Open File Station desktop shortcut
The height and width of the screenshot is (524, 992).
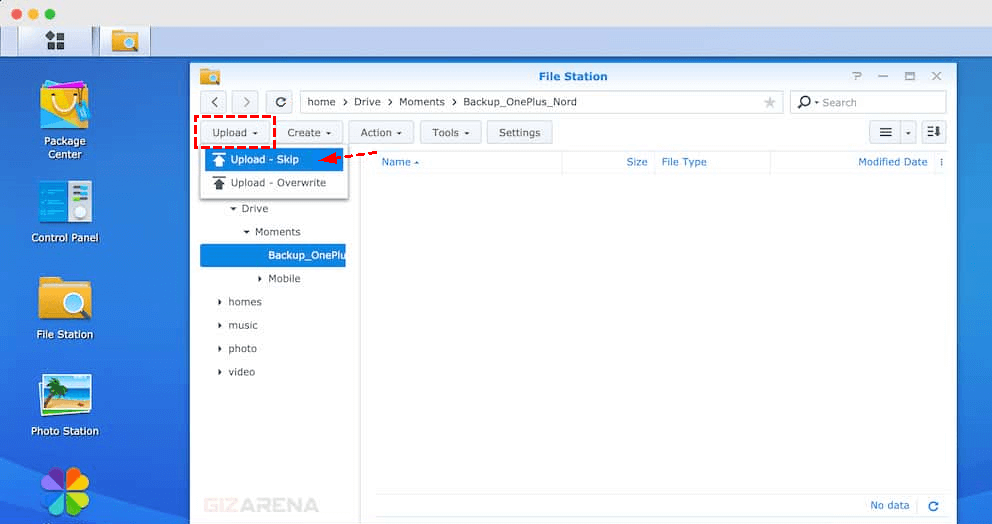click(x=65, y=308)
